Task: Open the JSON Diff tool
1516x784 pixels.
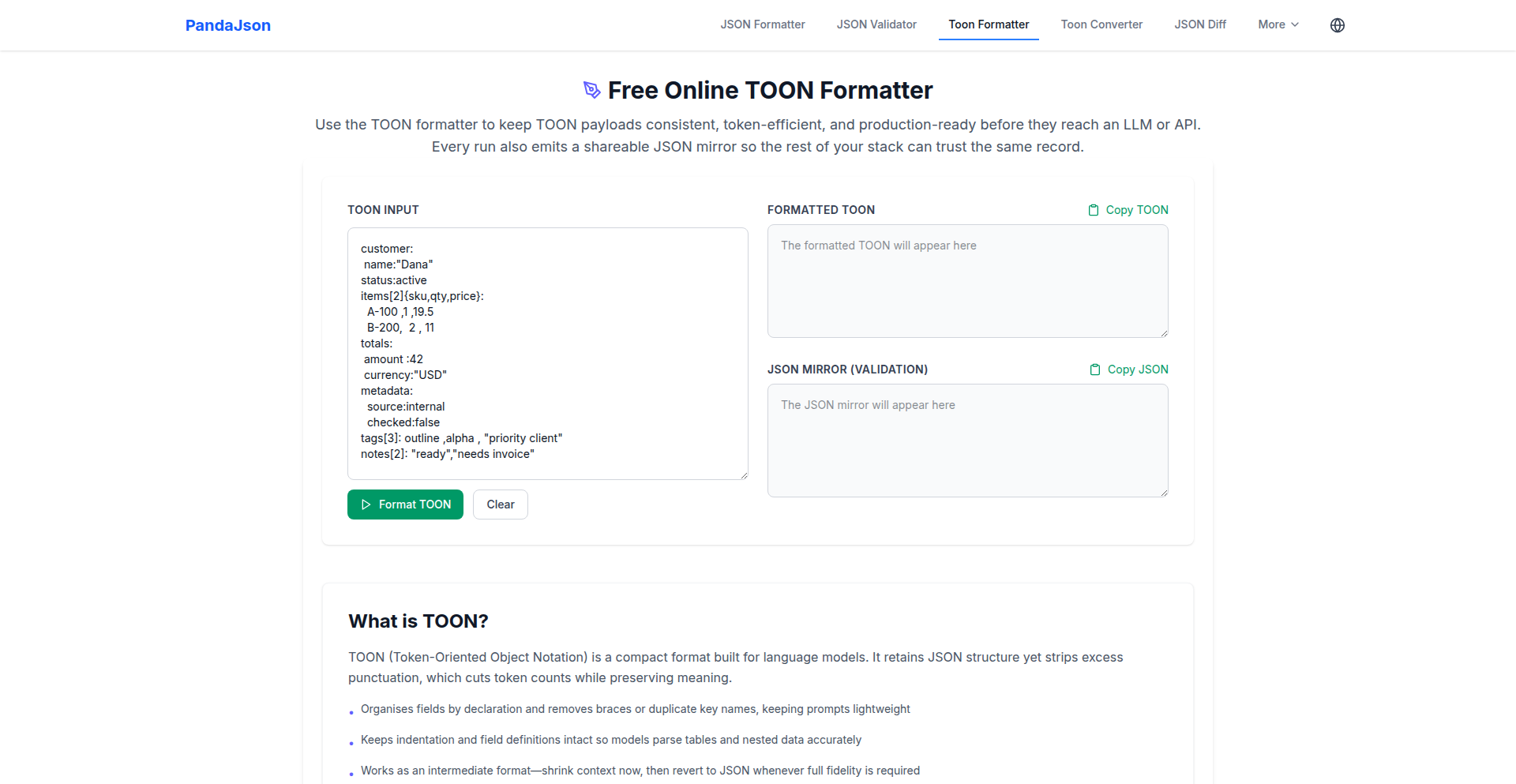Action: [x=1200, y=24]
